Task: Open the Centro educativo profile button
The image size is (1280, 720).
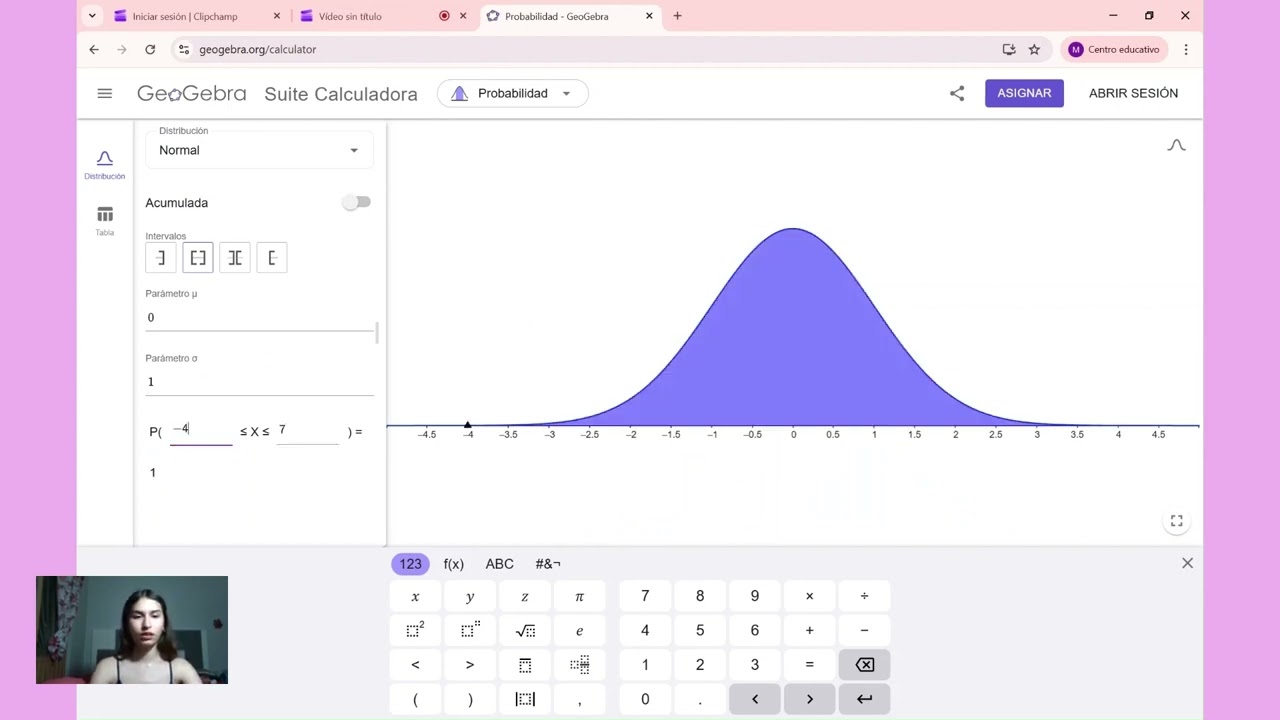Action: point(1114,49)
